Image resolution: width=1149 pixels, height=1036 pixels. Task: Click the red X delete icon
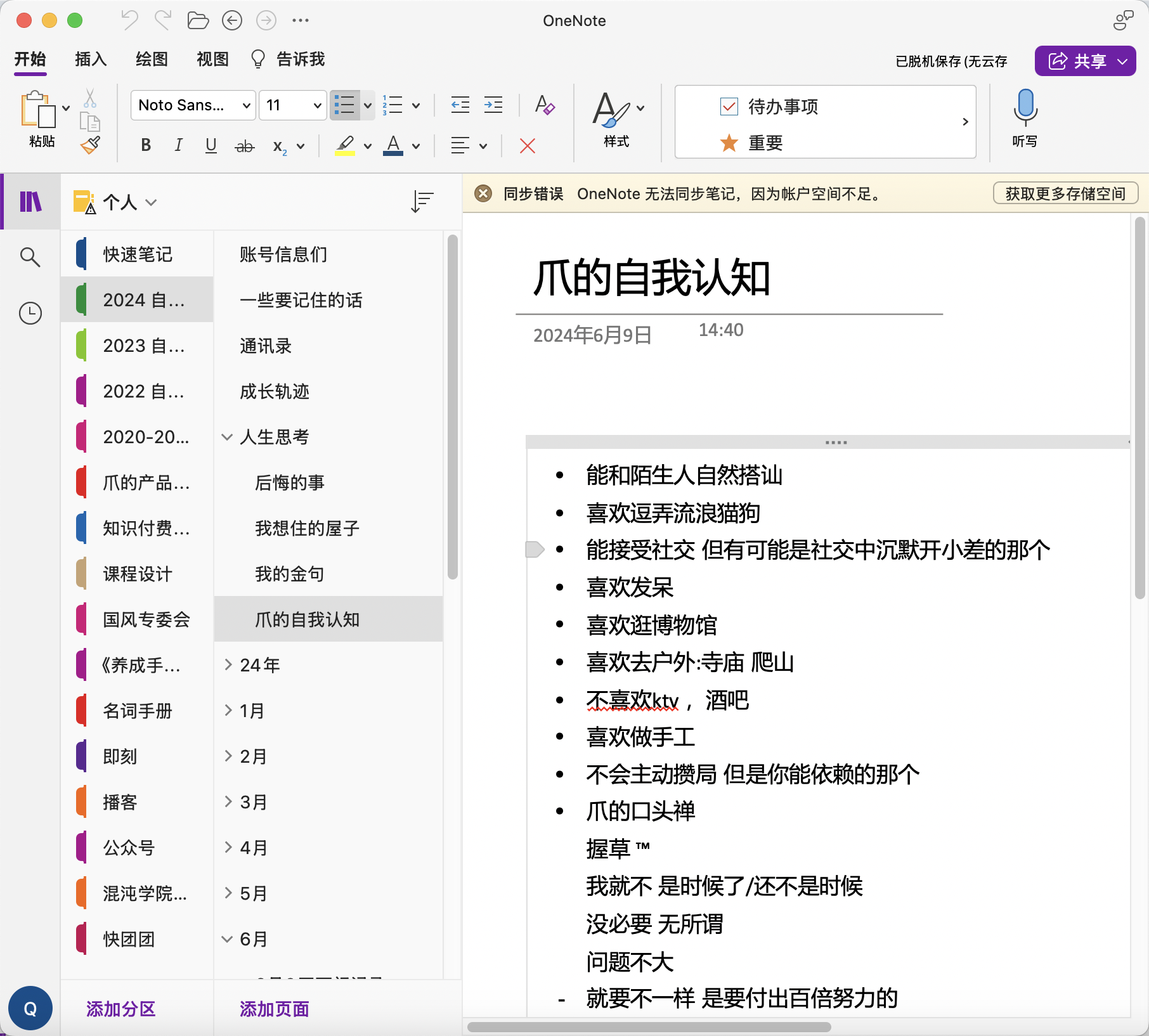(527, 146)
